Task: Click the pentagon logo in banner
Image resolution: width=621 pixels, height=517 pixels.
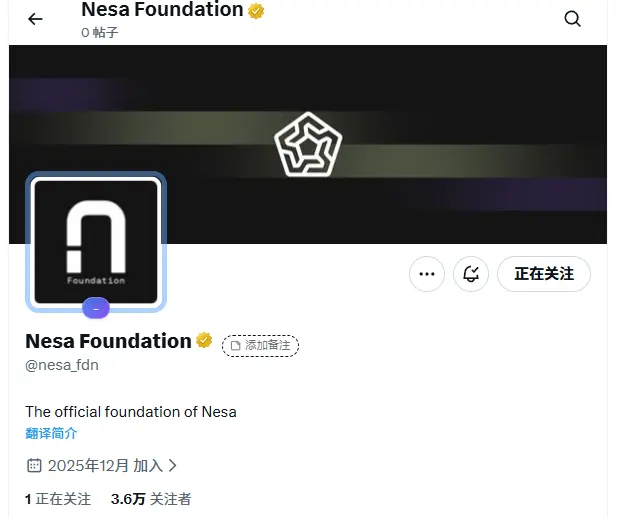Action: tap(308, 144)
